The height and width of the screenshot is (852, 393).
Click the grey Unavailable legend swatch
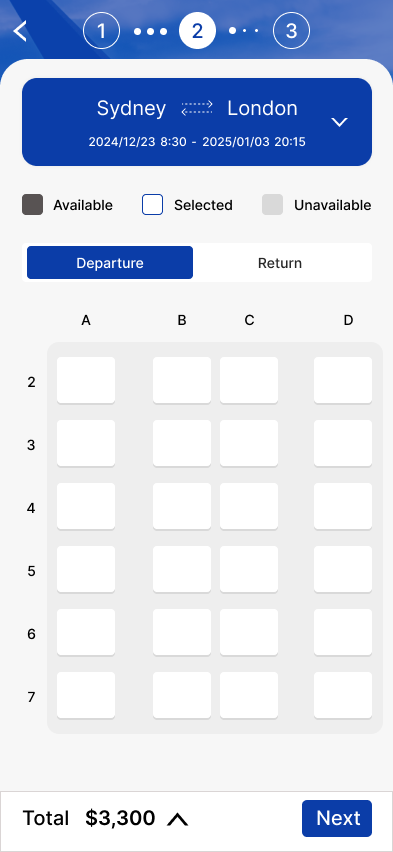point(272,205)
